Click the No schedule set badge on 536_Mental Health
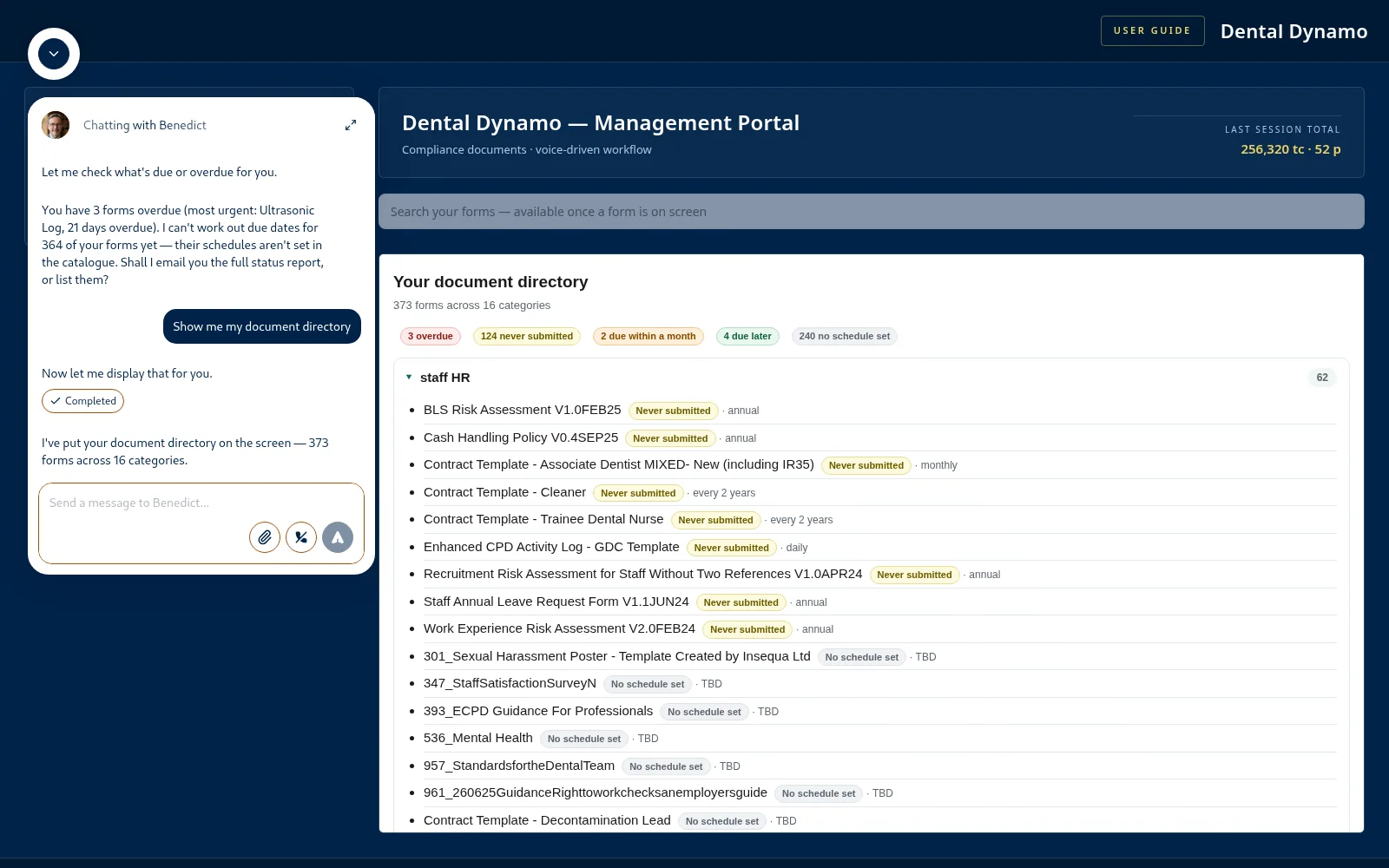 584,739
